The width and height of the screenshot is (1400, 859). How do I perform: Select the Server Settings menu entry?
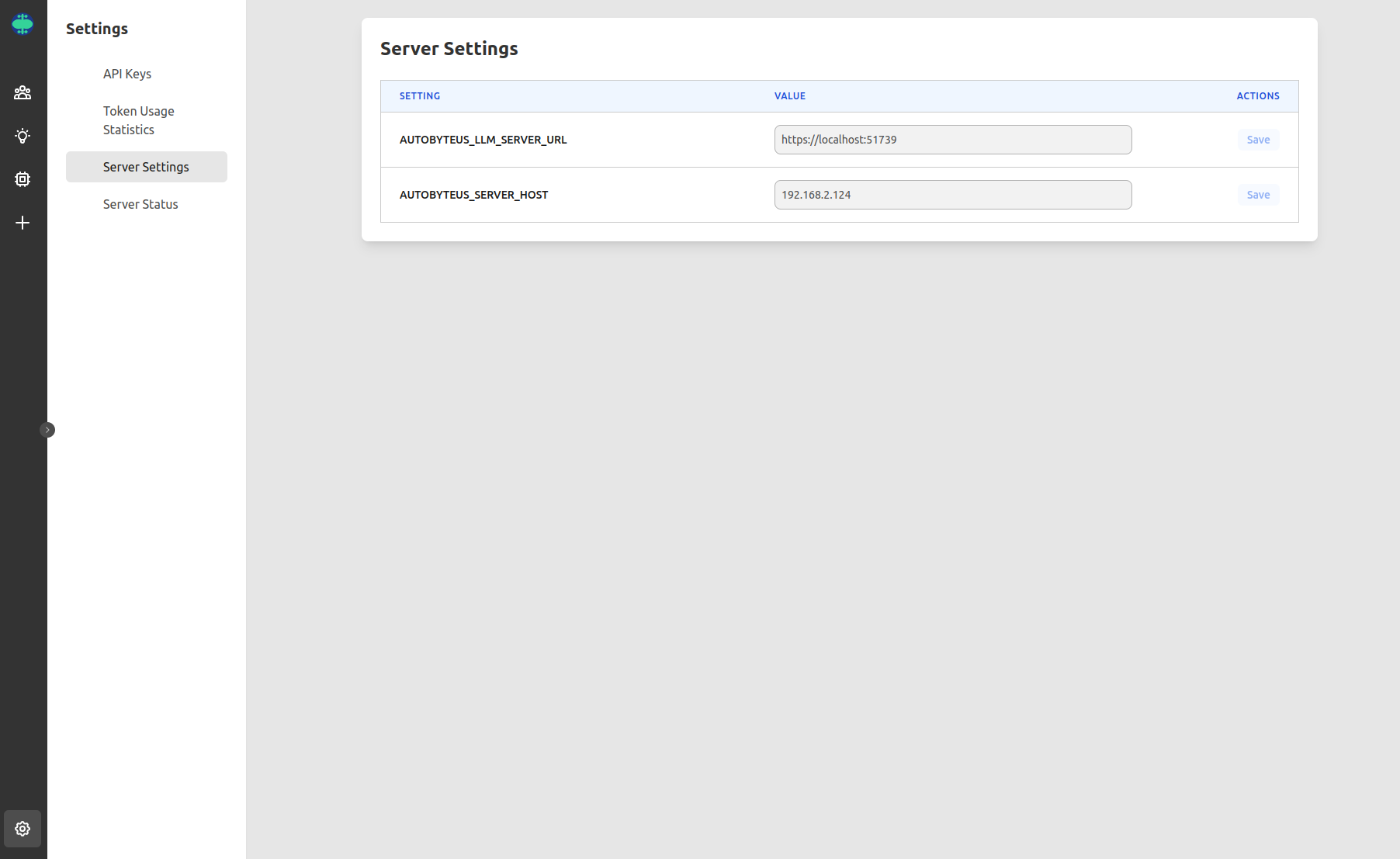pos(146,167)
